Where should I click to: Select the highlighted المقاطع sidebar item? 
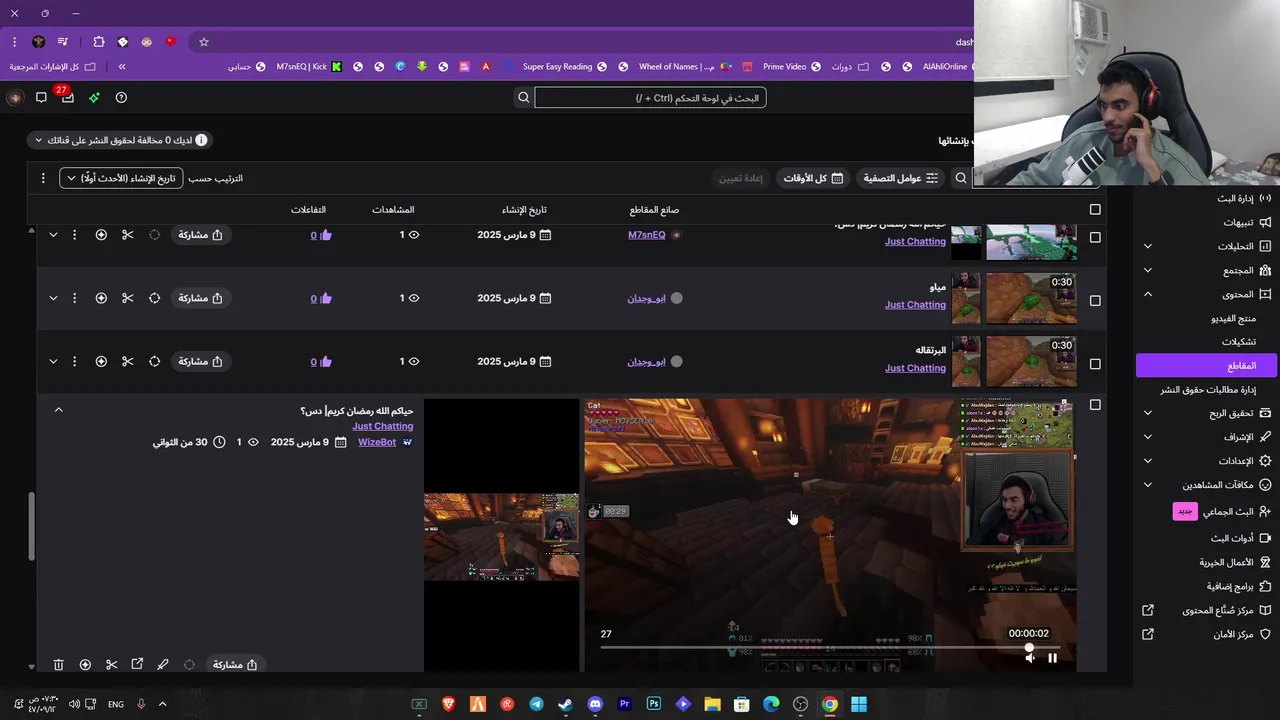coord(1208,366)
